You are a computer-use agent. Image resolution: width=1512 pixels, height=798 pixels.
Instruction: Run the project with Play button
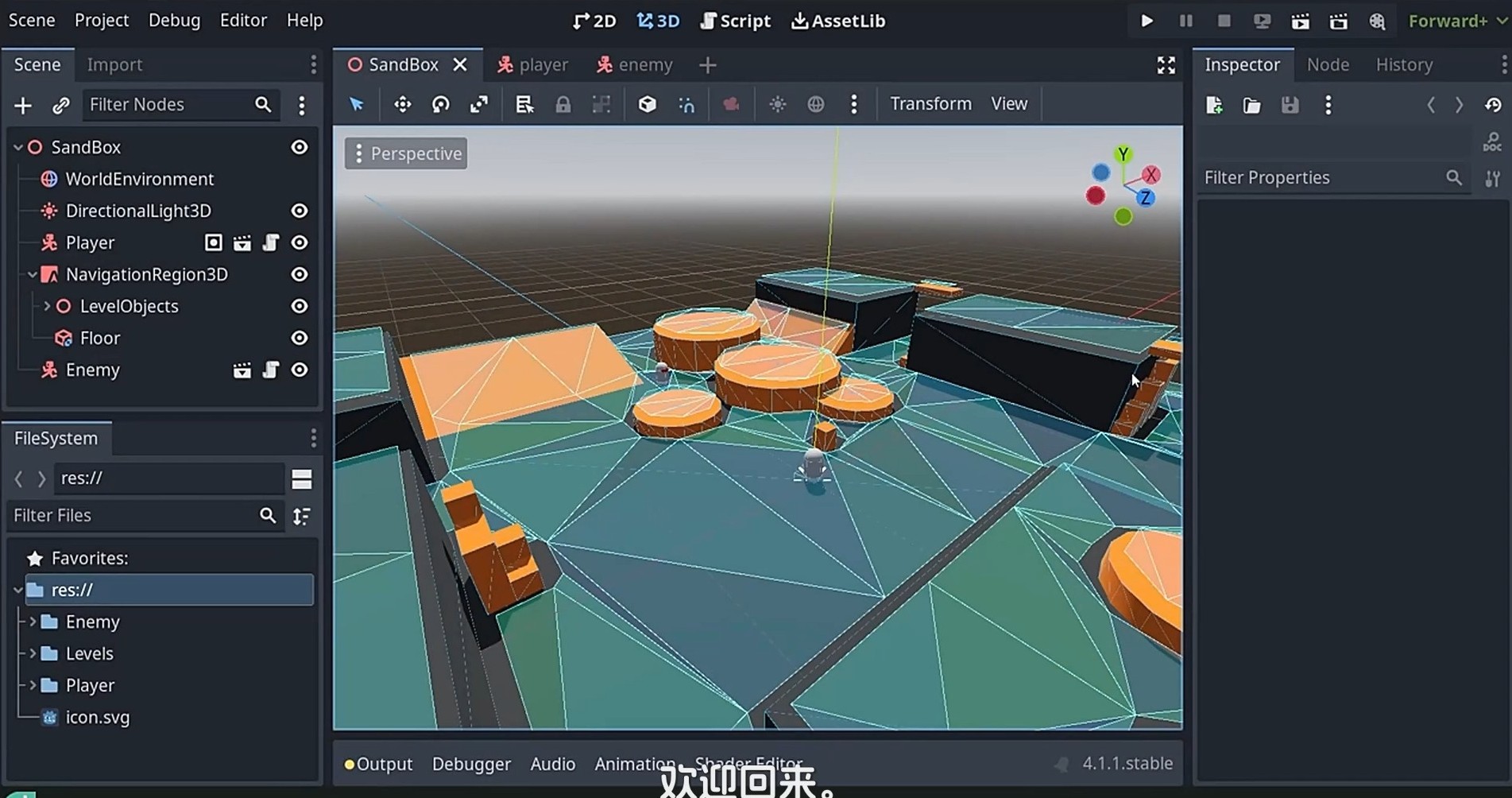tap(1147, 21)
